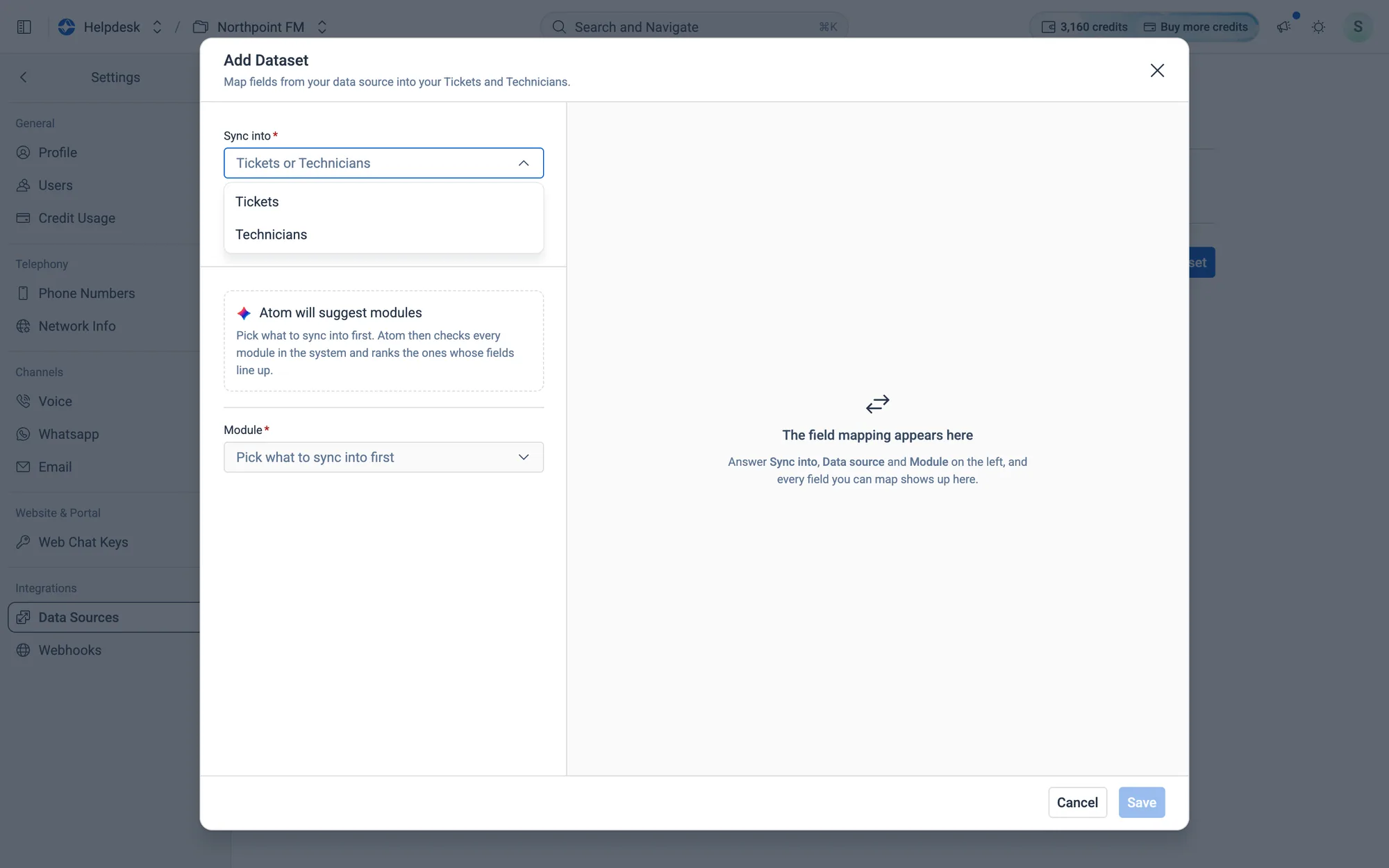Expand the Helpdesk workspace switcher

tap(157, 27)
